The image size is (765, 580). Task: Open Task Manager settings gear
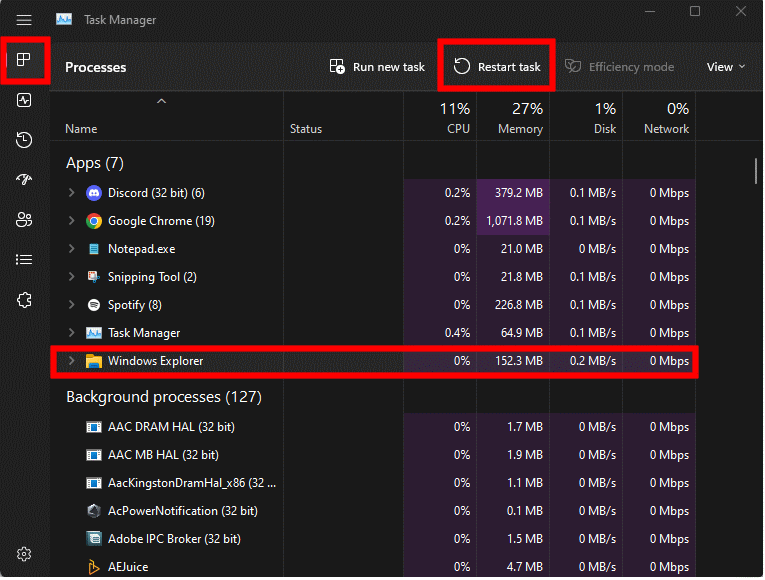25,554
